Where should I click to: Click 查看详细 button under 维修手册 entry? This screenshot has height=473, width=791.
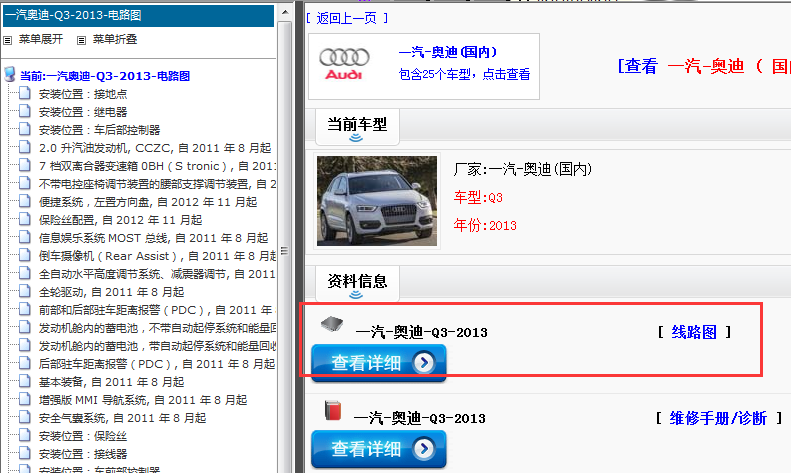pyautogui.click(x=379, y=449)
